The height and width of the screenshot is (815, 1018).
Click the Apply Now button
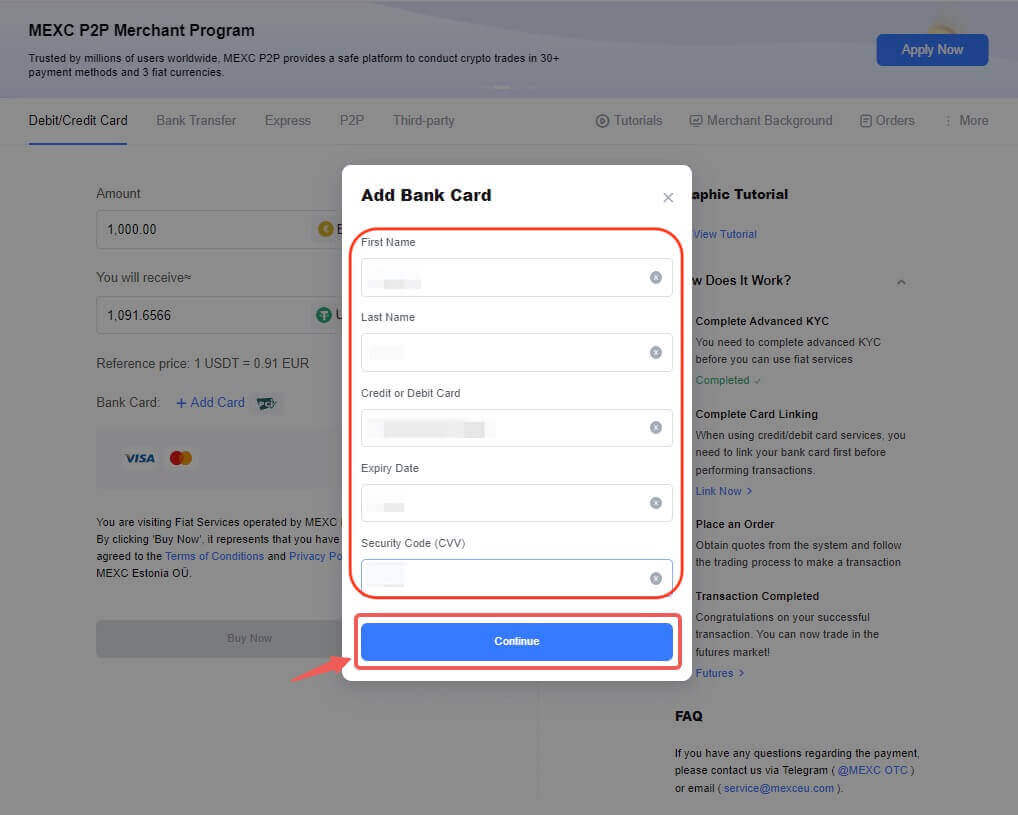click(932, 49)
